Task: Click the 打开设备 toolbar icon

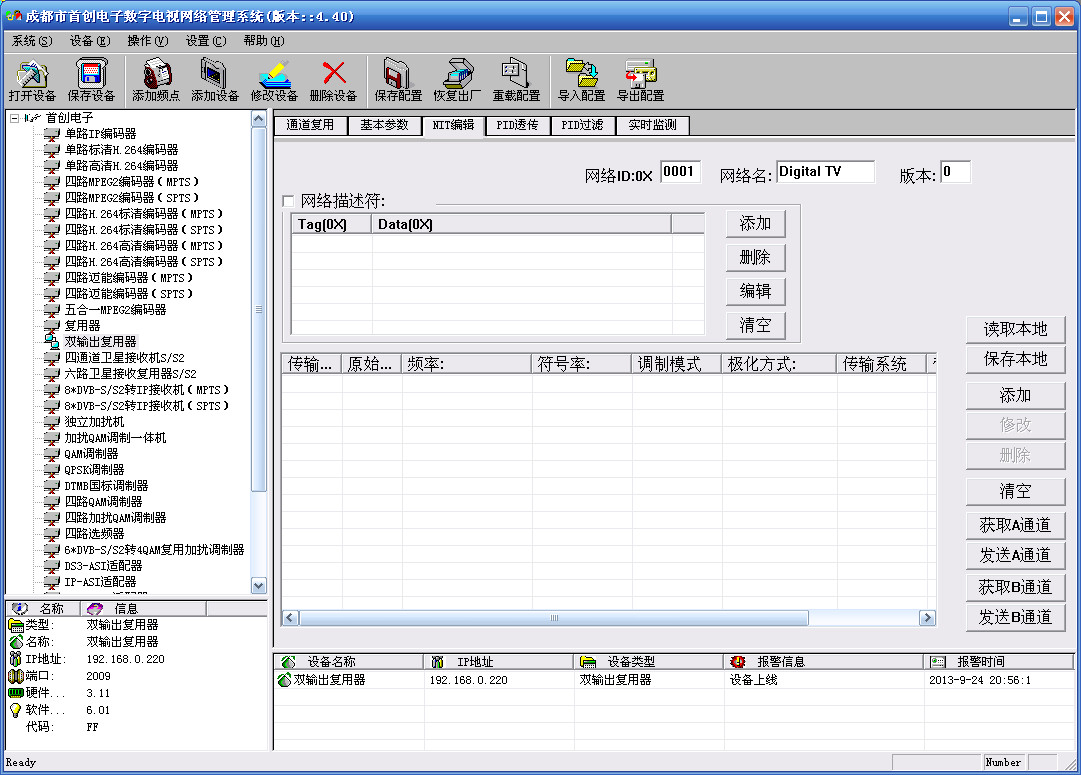Action: (32, 74)
